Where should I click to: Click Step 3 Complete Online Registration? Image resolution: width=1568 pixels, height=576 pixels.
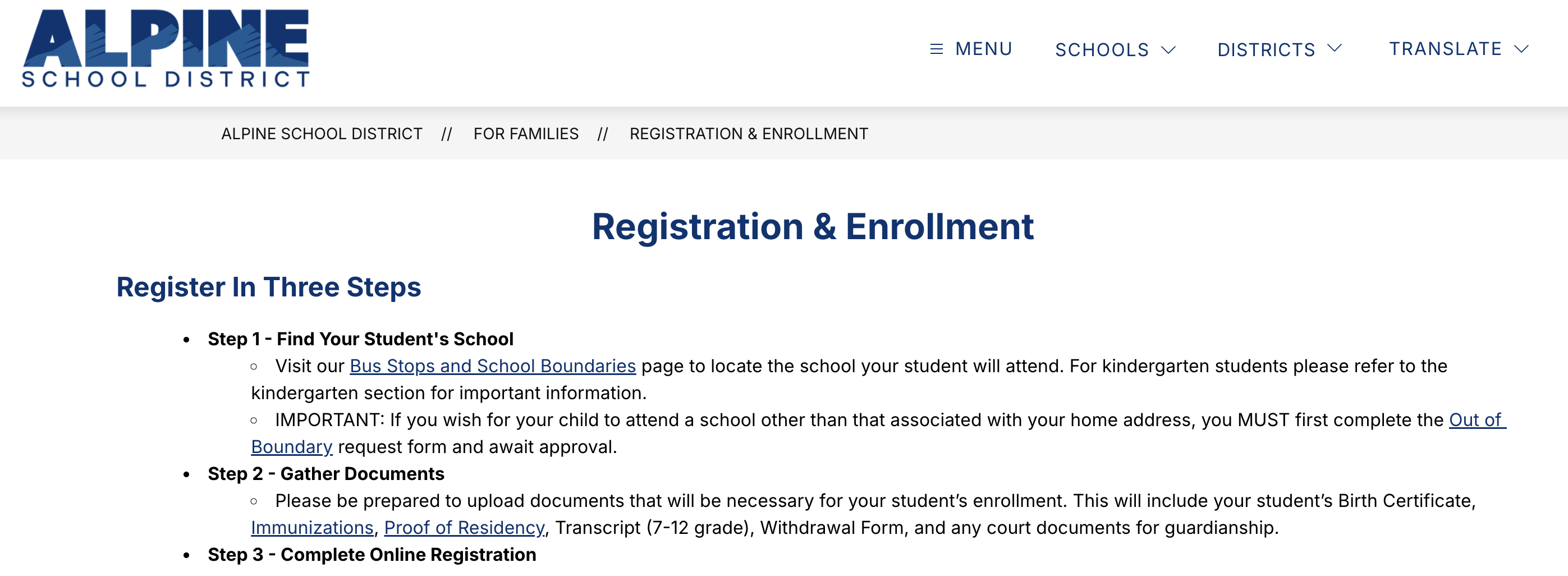(372, 555)
